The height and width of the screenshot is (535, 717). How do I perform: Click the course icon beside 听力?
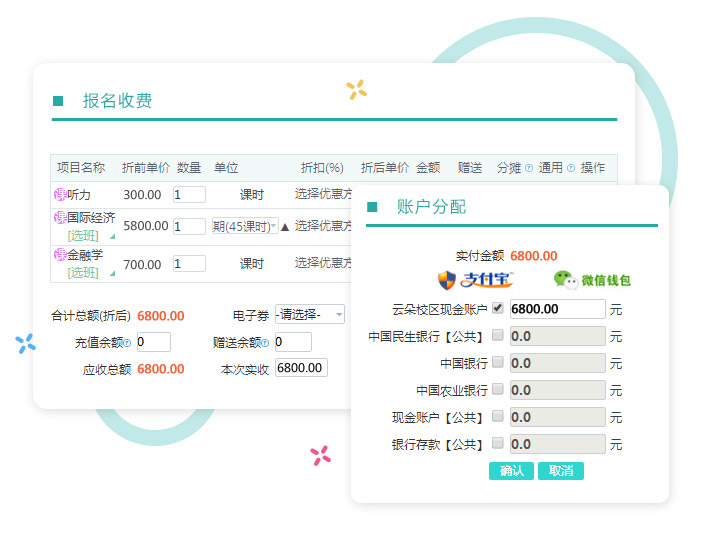(60, 194)
